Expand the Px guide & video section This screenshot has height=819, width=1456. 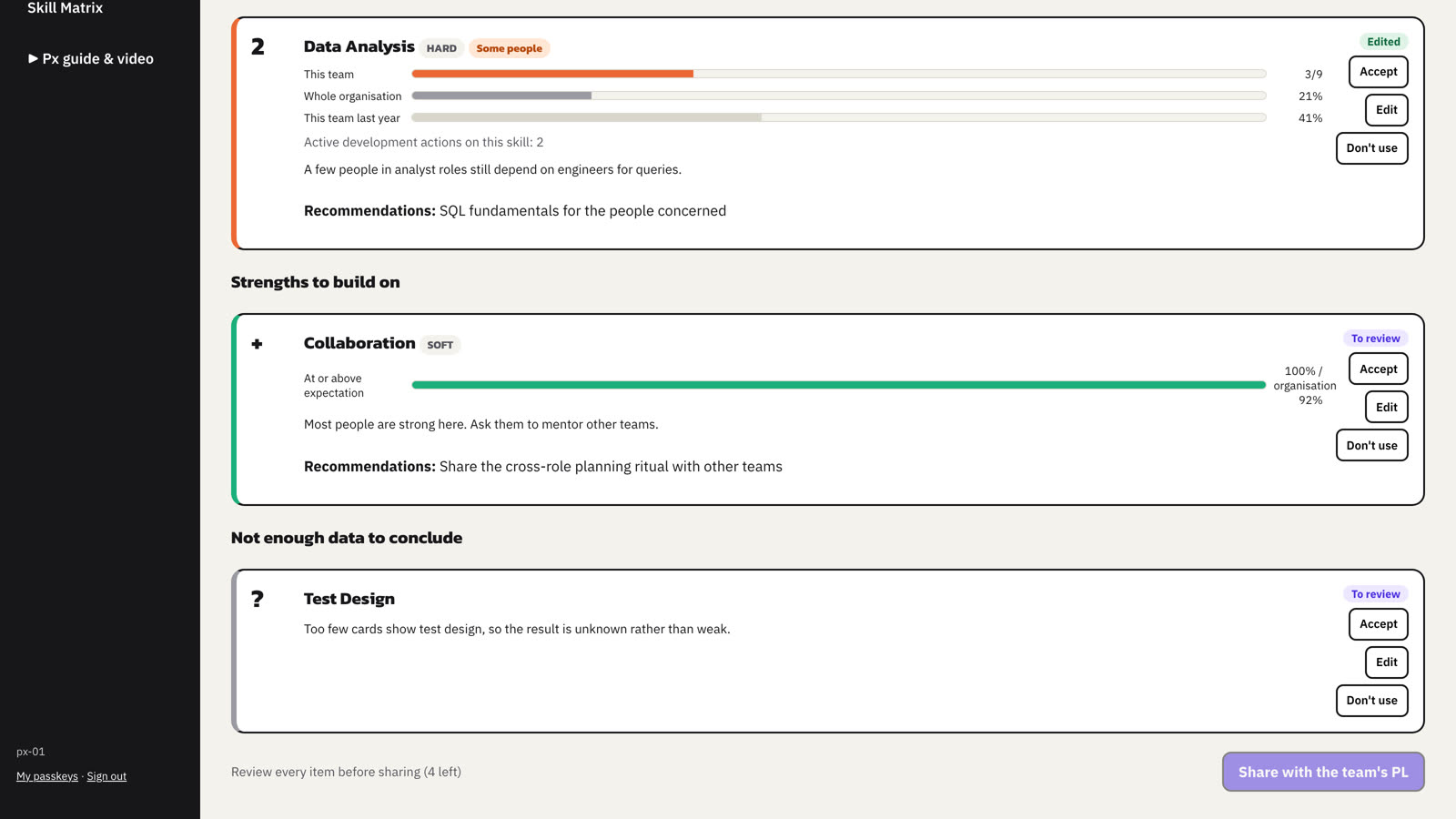[x=91, y=58]
